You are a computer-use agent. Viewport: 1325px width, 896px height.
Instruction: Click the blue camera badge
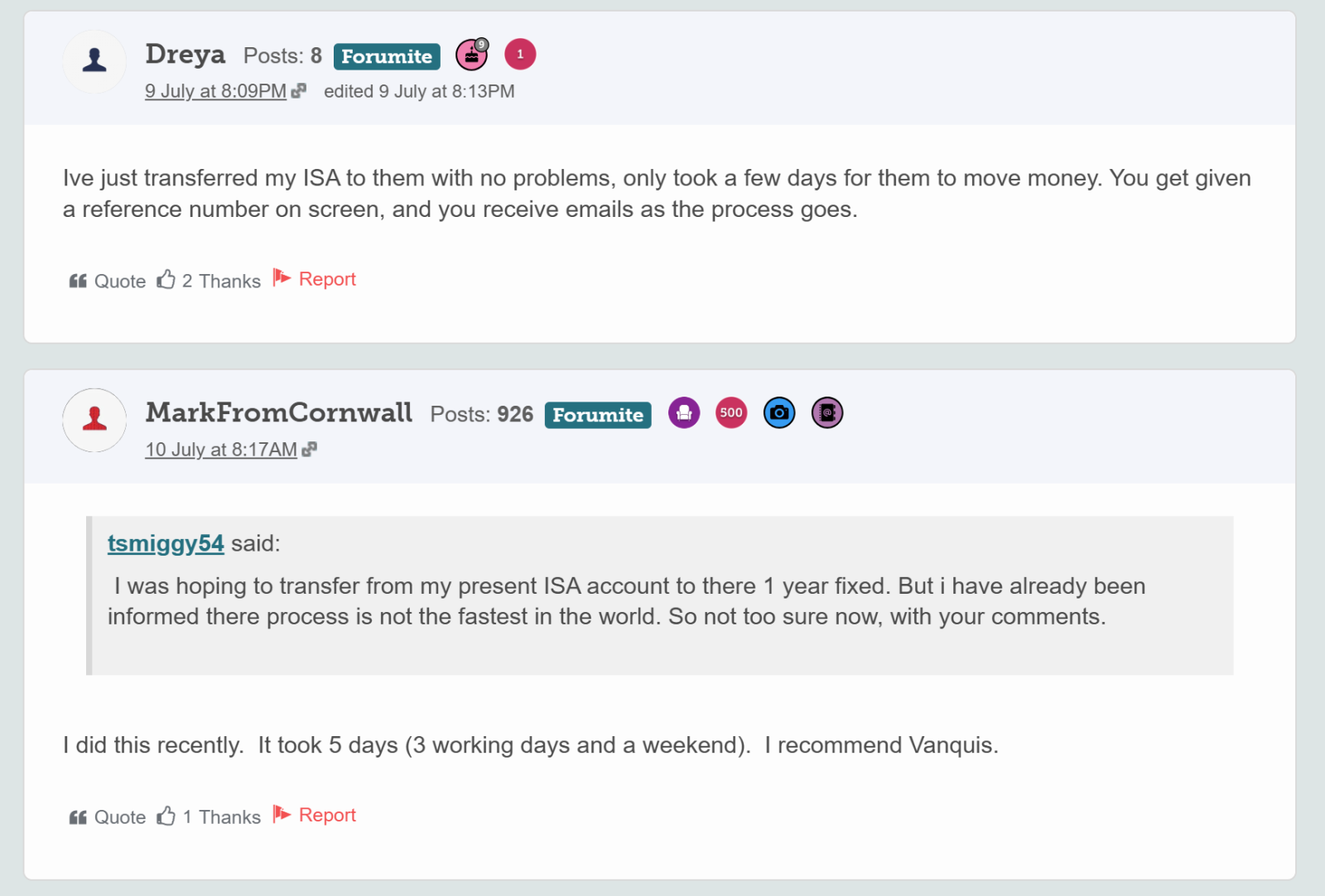tap(779, 412)
